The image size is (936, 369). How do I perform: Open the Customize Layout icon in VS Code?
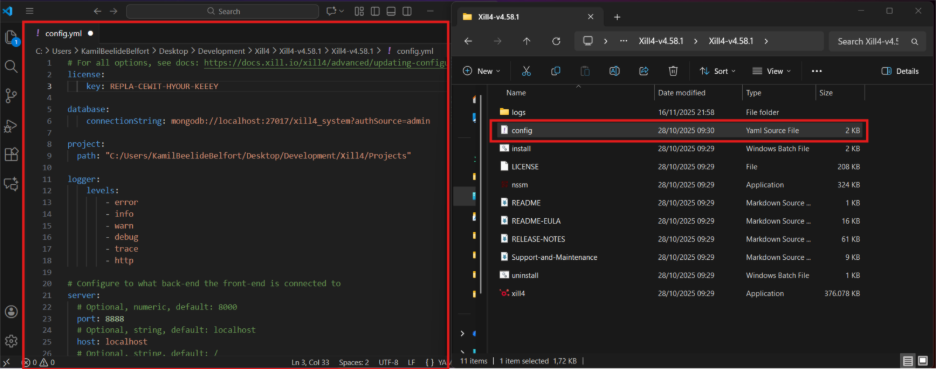359,11
